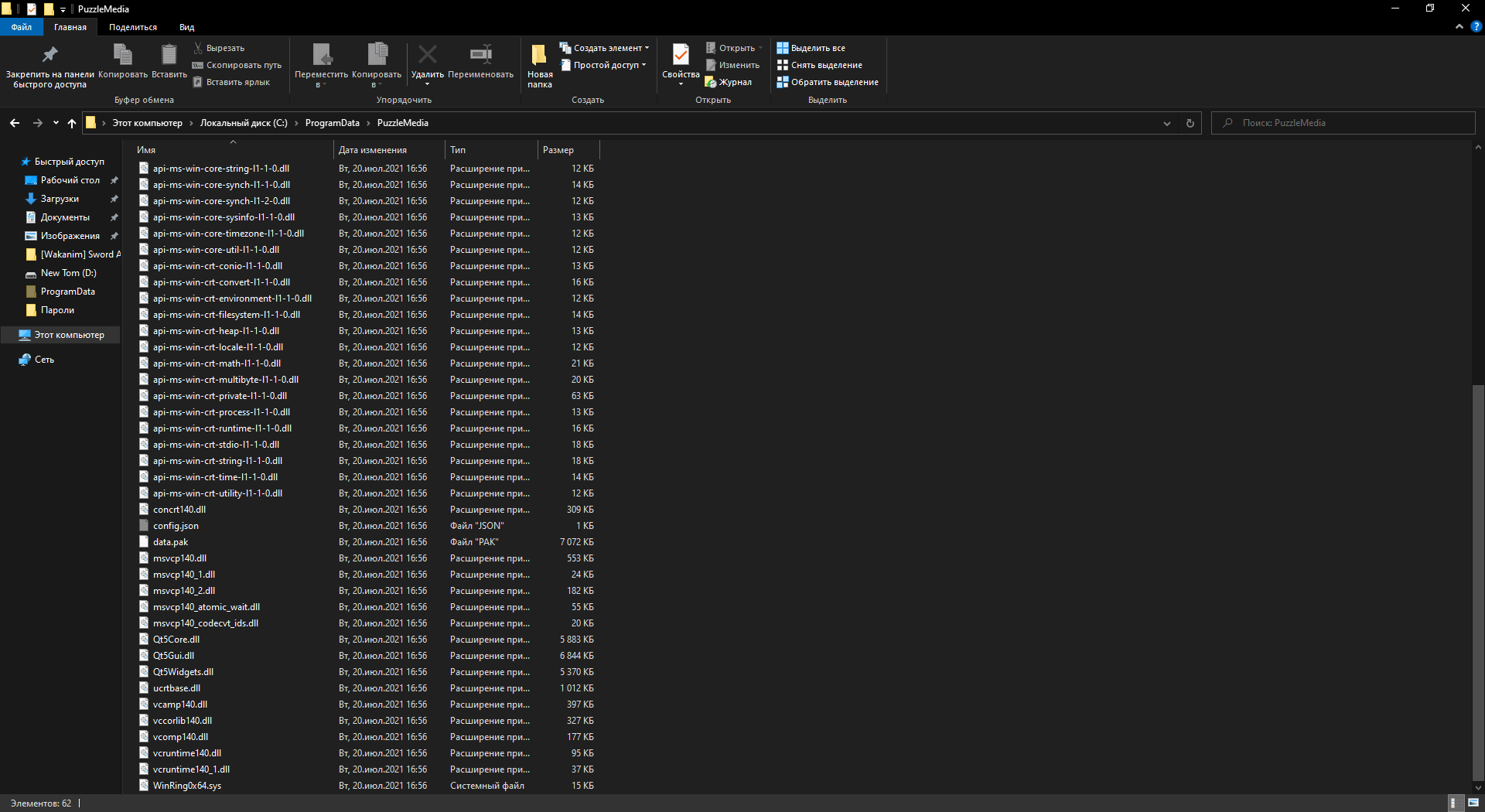The height and width of the screenshot is (812, 1485).
Task: Select config.json file
Action: pos(176,526)
